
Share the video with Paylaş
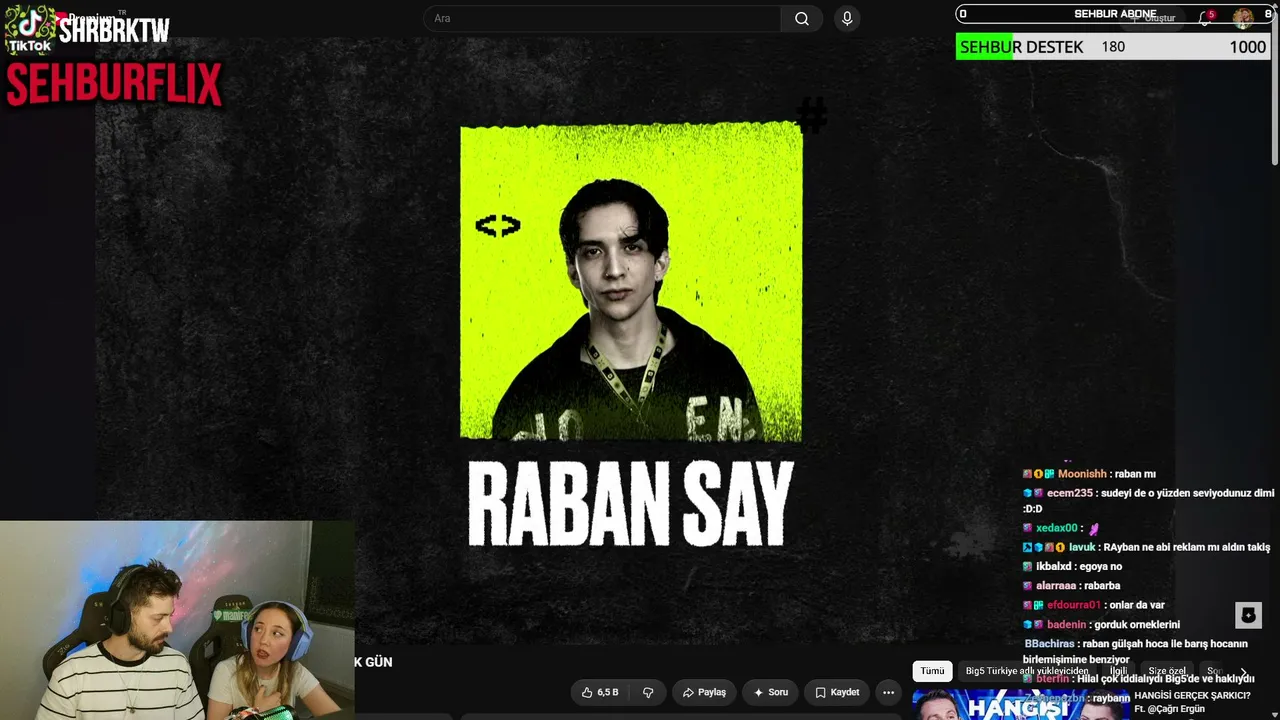(x=704, y=692)
